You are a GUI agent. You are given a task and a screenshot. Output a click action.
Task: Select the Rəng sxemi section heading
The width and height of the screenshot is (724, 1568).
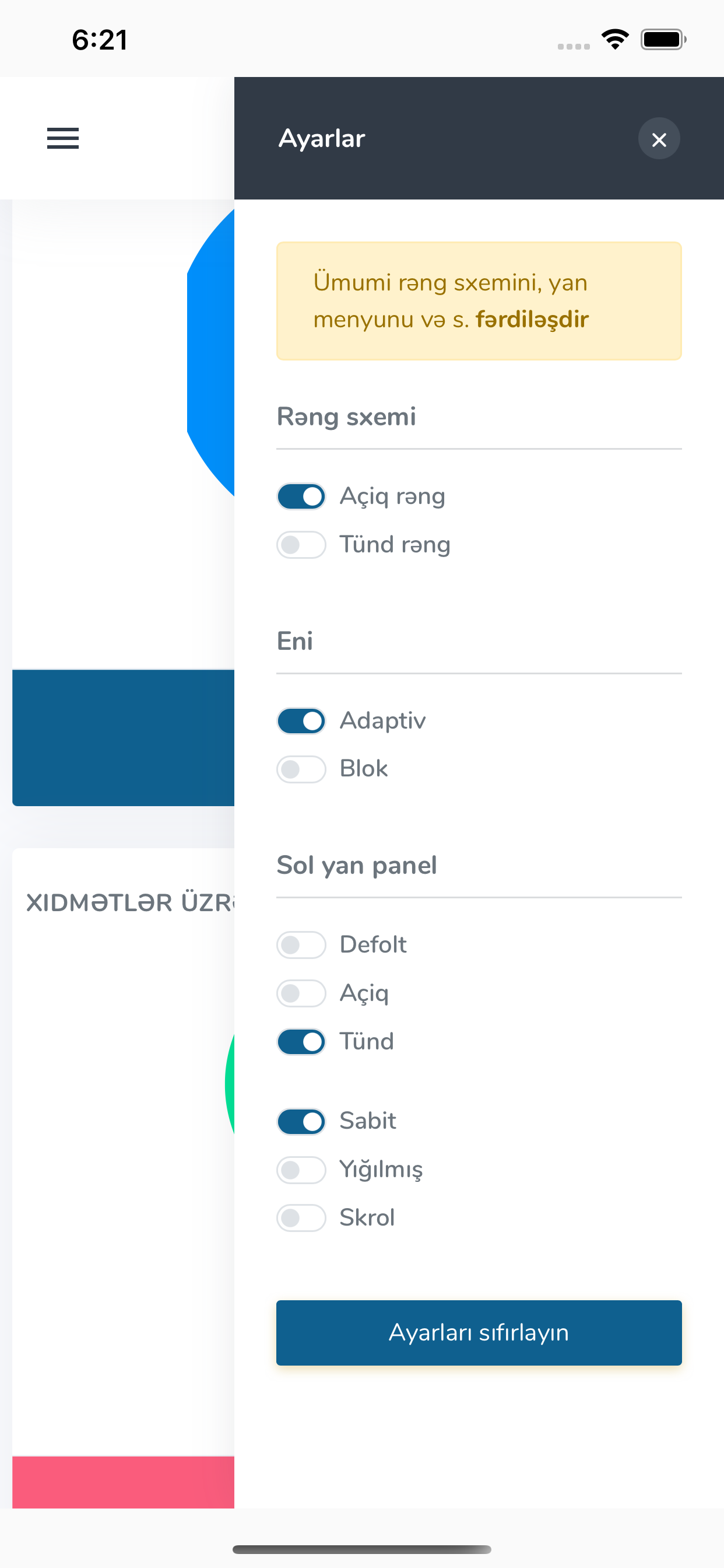(346, 417)
